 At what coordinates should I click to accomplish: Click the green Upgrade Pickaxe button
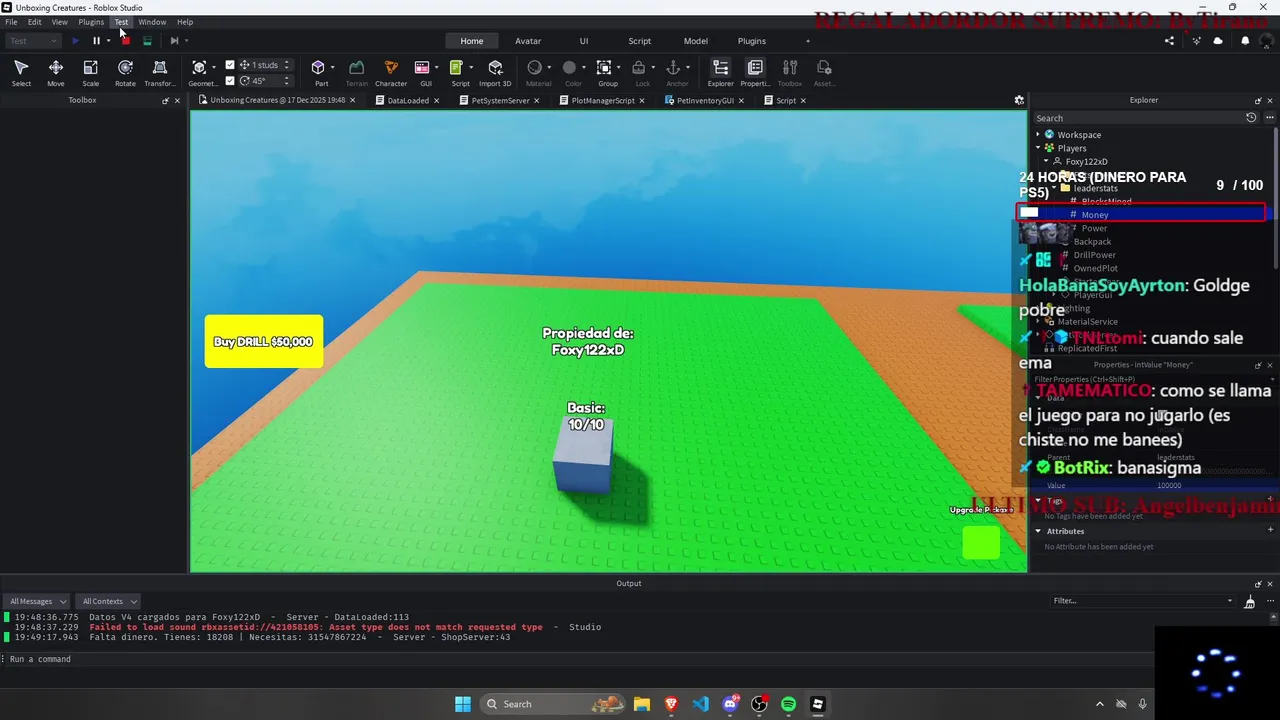click(981, 541)
